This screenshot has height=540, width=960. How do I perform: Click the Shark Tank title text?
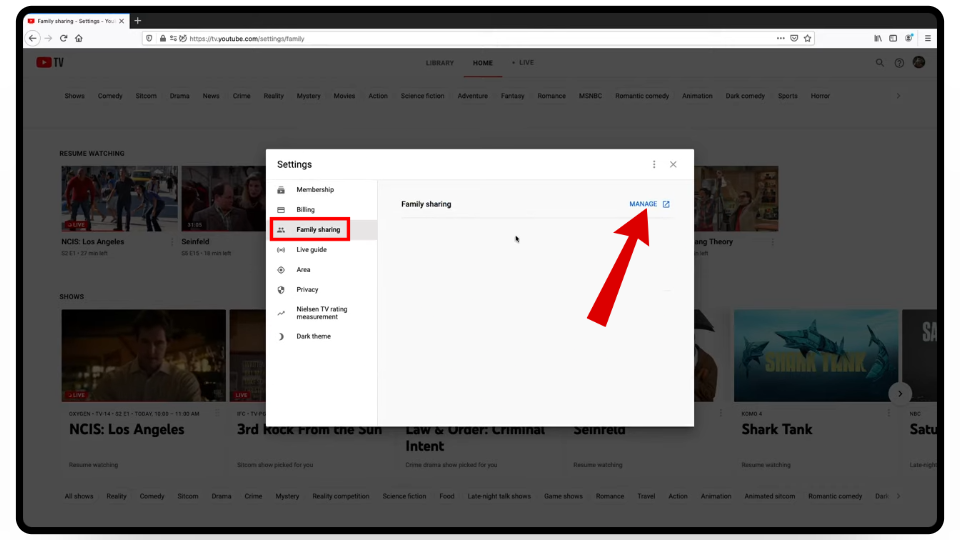(777, 429)
